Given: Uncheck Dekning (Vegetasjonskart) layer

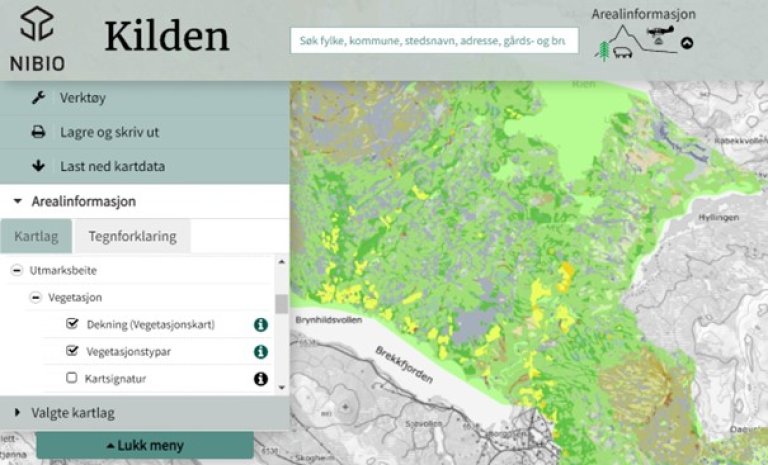Looking at the screenshot, I should 72,323.
